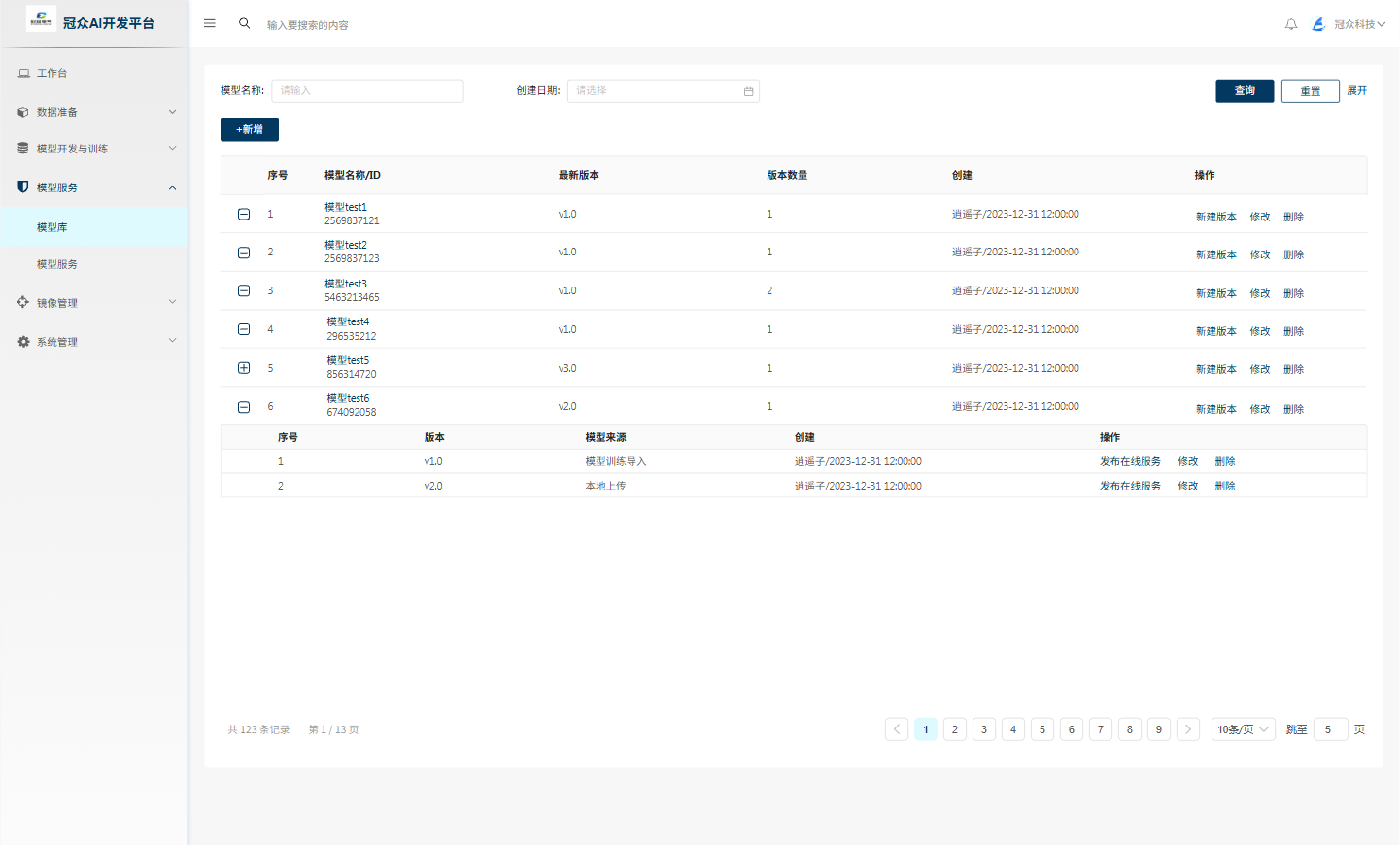Select 模型服务 submenu item under 模型库
The height and width of the screenshot is (845, 1400).
point(57,264)
